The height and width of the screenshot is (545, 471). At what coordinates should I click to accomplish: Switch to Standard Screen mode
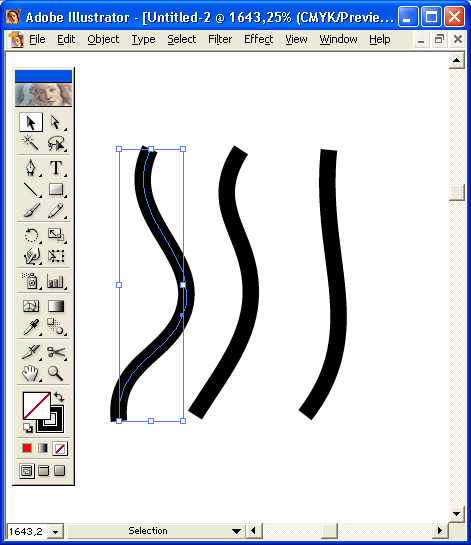(x=27, y=471)
